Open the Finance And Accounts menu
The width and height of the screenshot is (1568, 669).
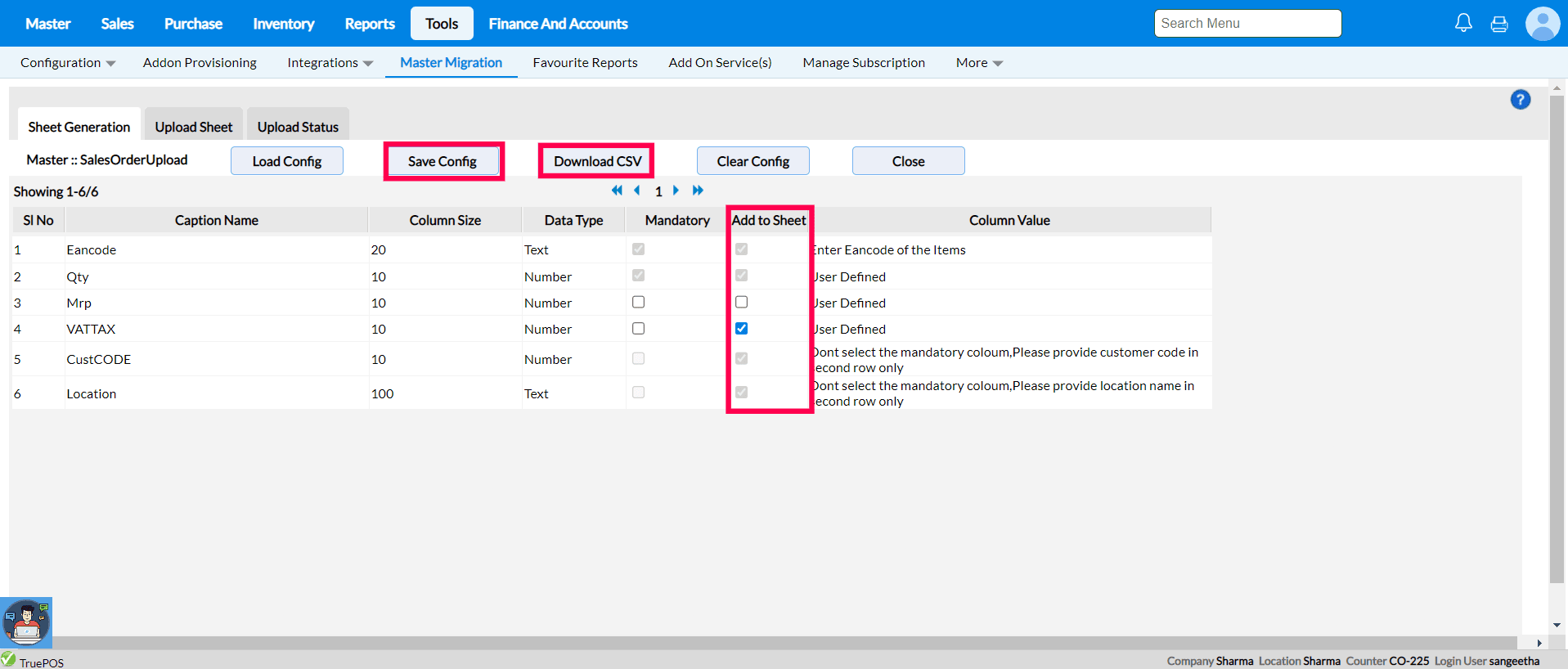point(558,24)
